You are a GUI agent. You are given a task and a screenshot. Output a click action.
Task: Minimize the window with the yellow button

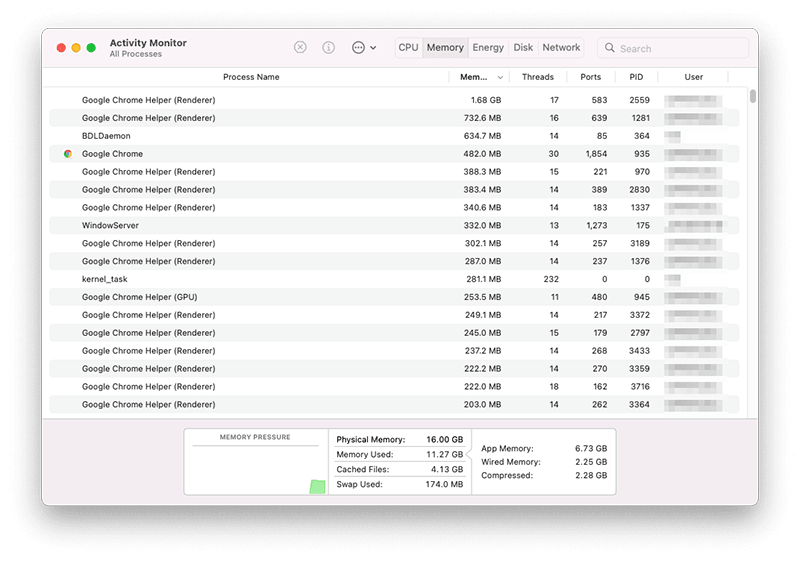[x=76, y=48]
